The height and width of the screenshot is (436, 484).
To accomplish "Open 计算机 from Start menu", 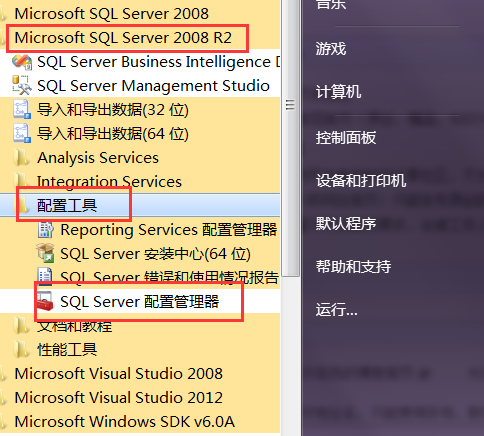I will [338, 92].
